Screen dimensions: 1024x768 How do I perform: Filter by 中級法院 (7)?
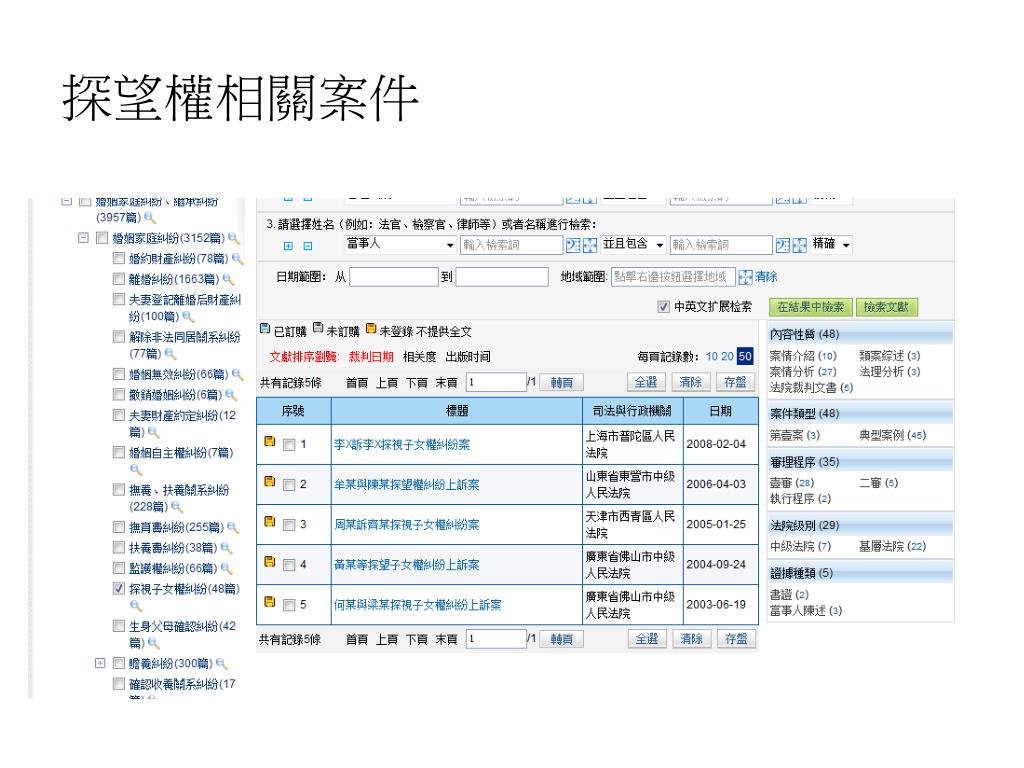click(x=800, y=547)
